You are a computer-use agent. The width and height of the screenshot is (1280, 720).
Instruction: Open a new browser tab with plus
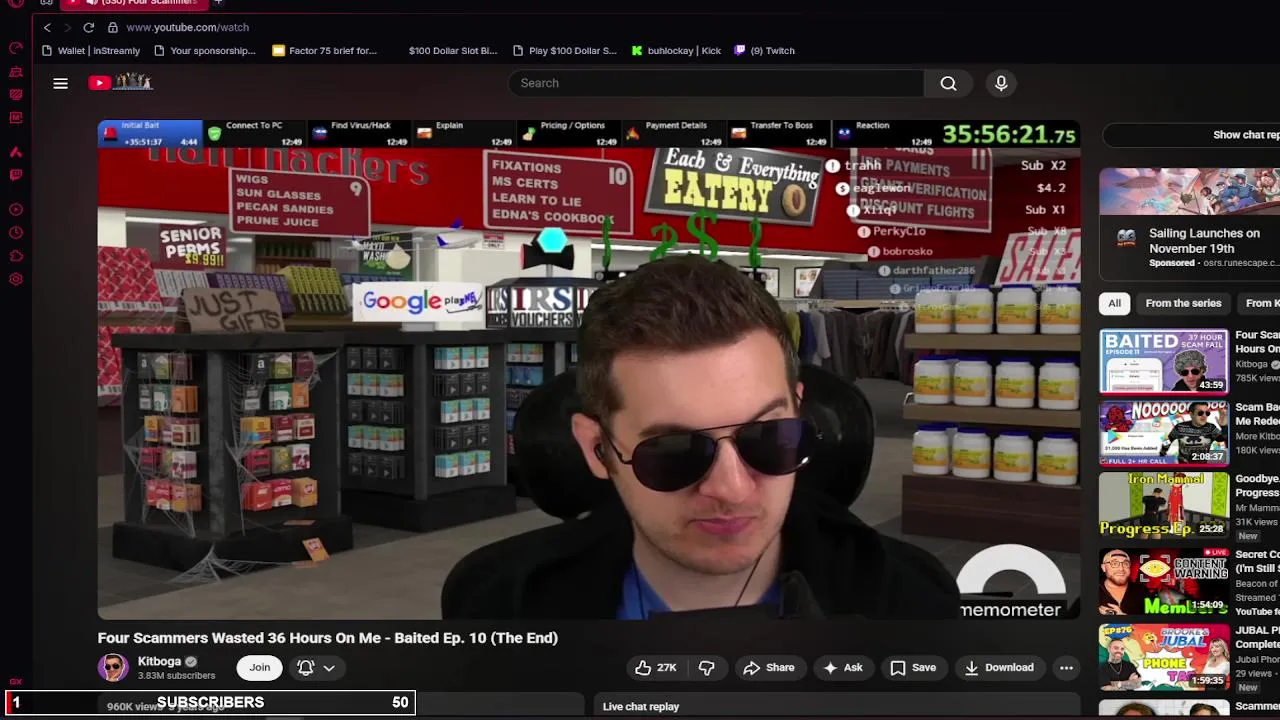click(218, 3)
